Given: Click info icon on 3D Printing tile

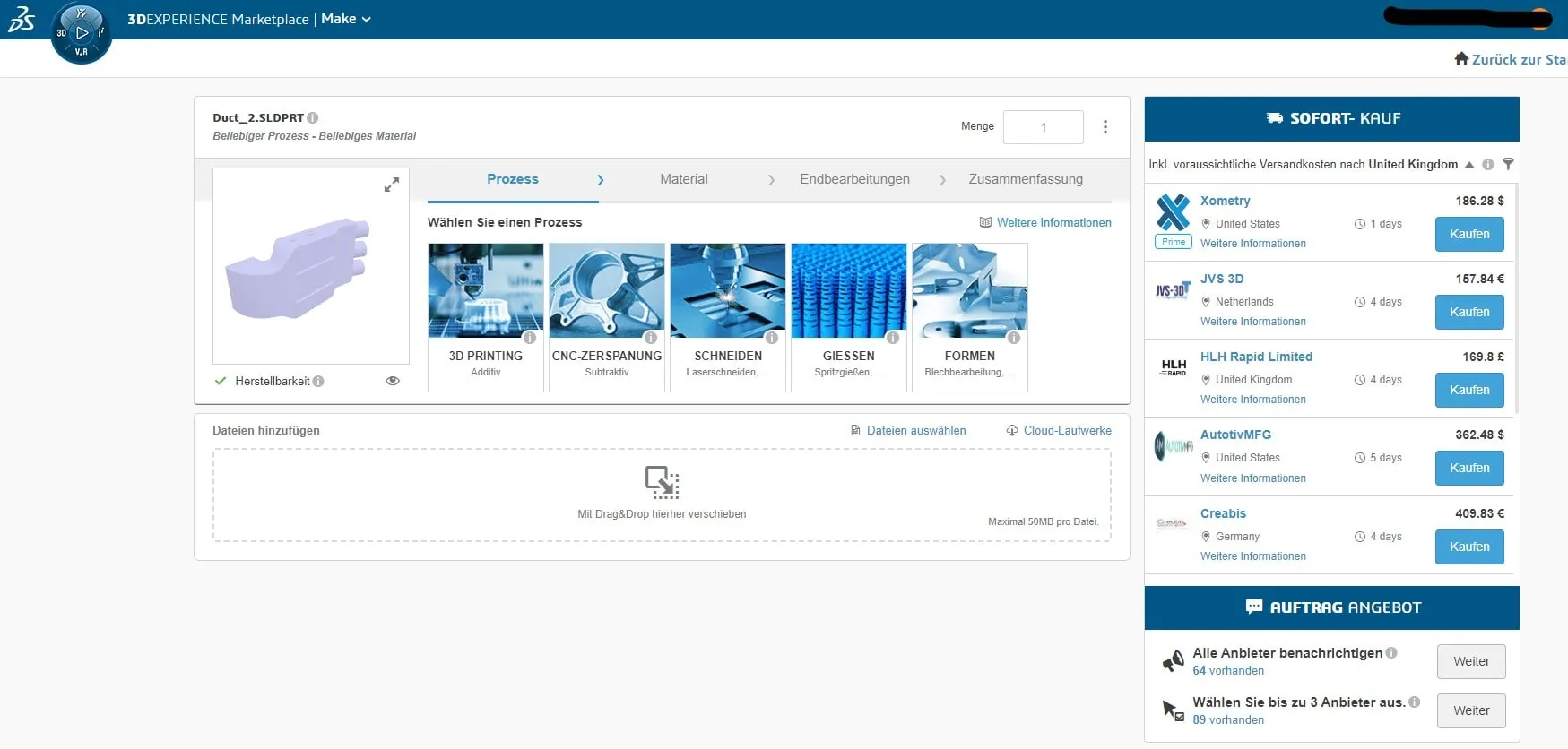Looking at the screenshot, I should pos(530,338).
